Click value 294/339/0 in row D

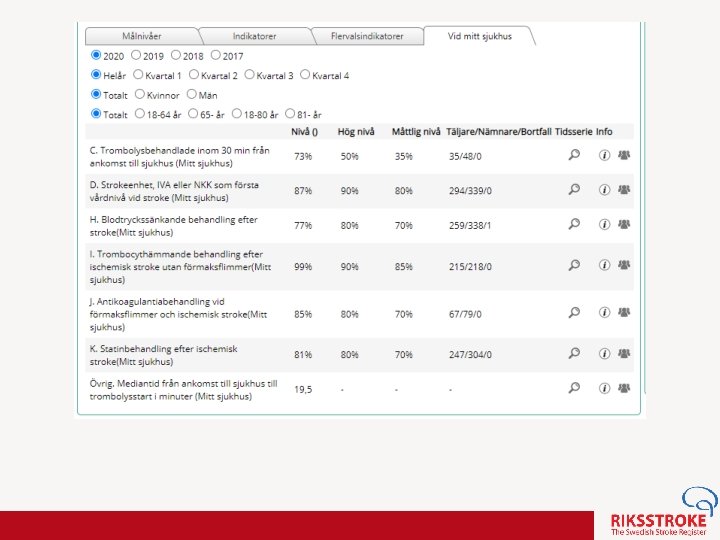pos(470,191)
